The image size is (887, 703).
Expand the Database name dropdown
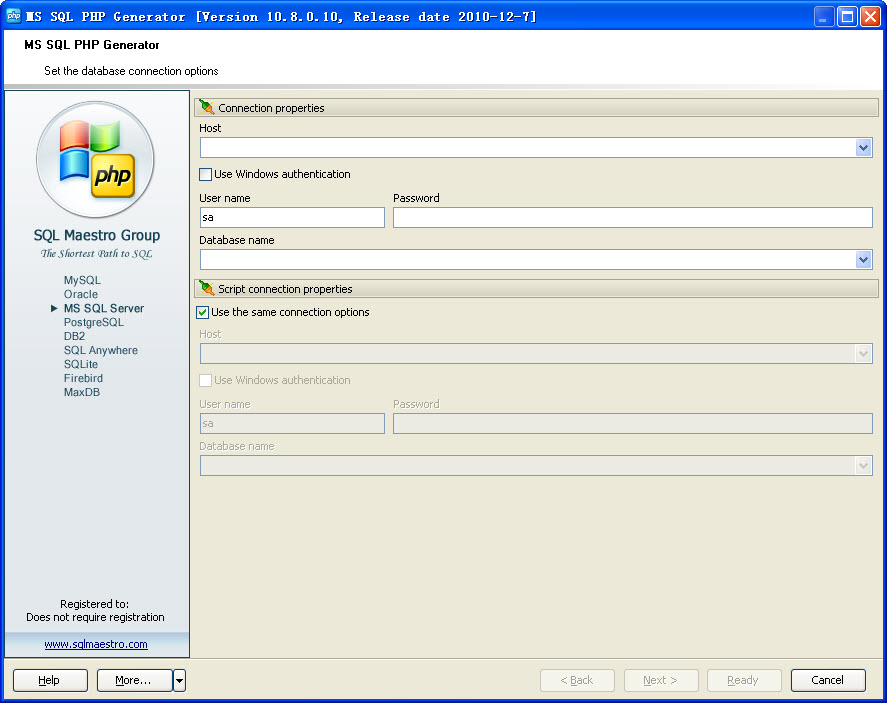[x=864, y=260]
